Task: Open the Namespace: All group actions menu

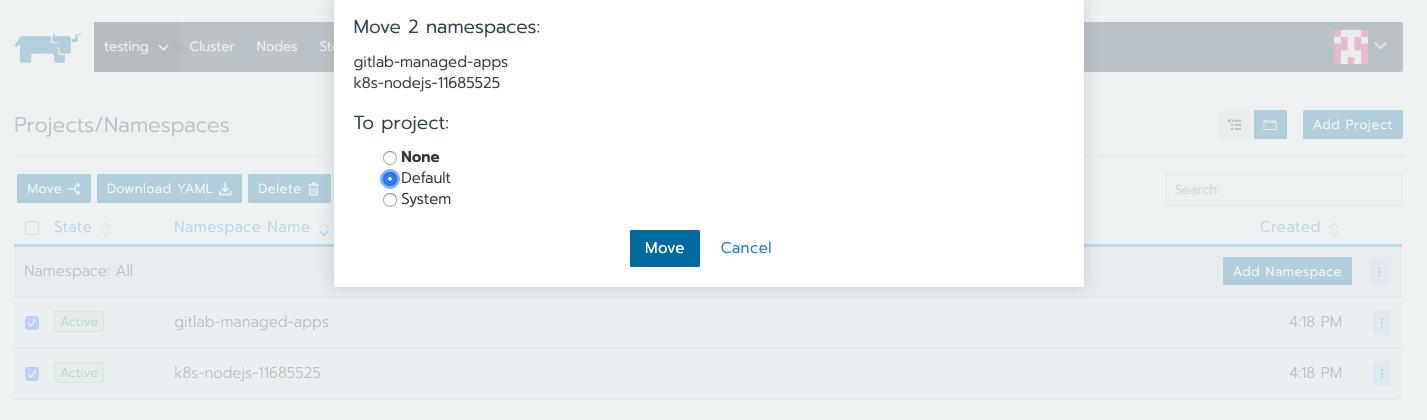Action: click(x=1379, y=271)
